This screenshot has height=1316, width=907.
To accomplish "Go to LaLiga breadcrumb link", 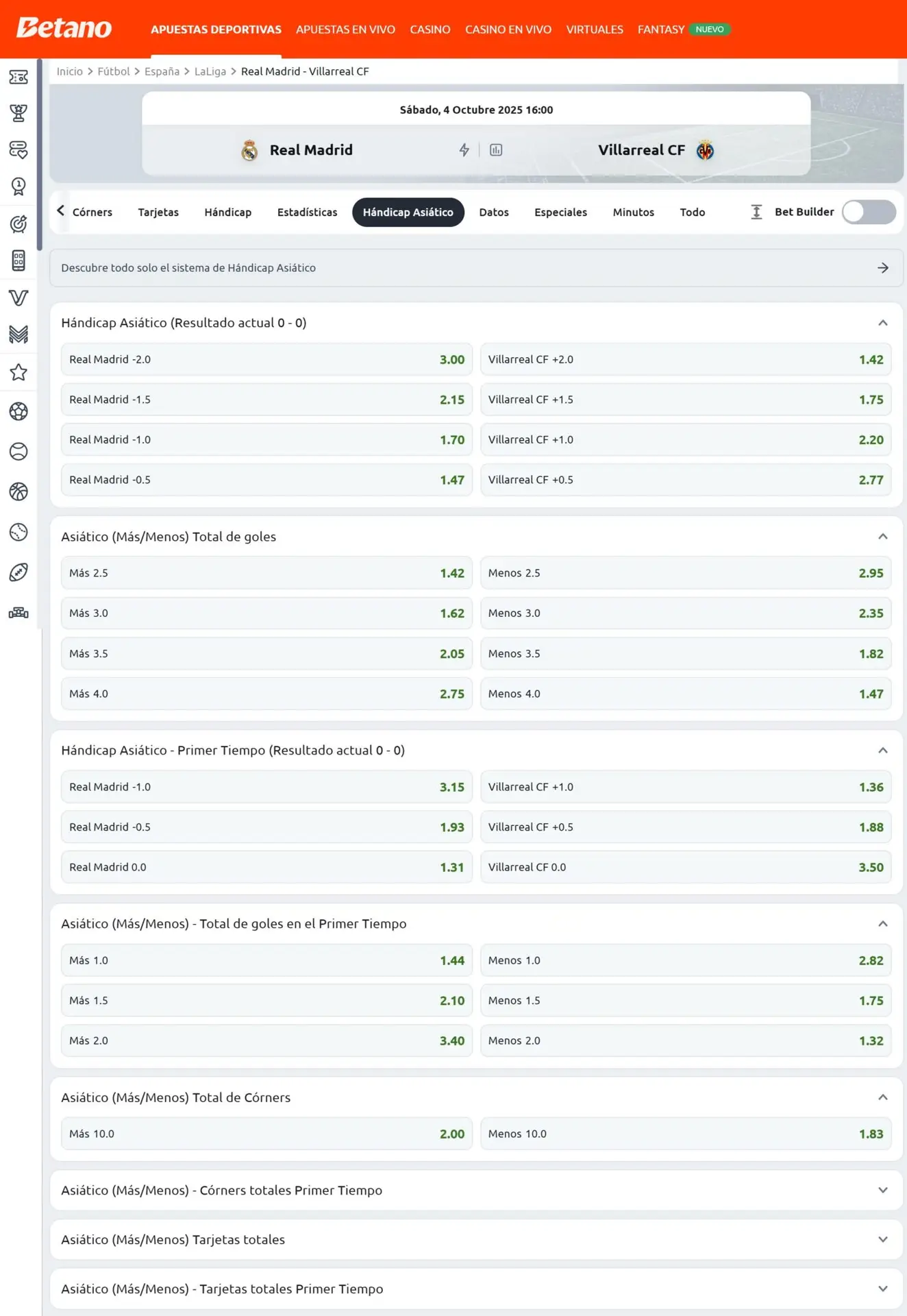I will pos(210,71).
